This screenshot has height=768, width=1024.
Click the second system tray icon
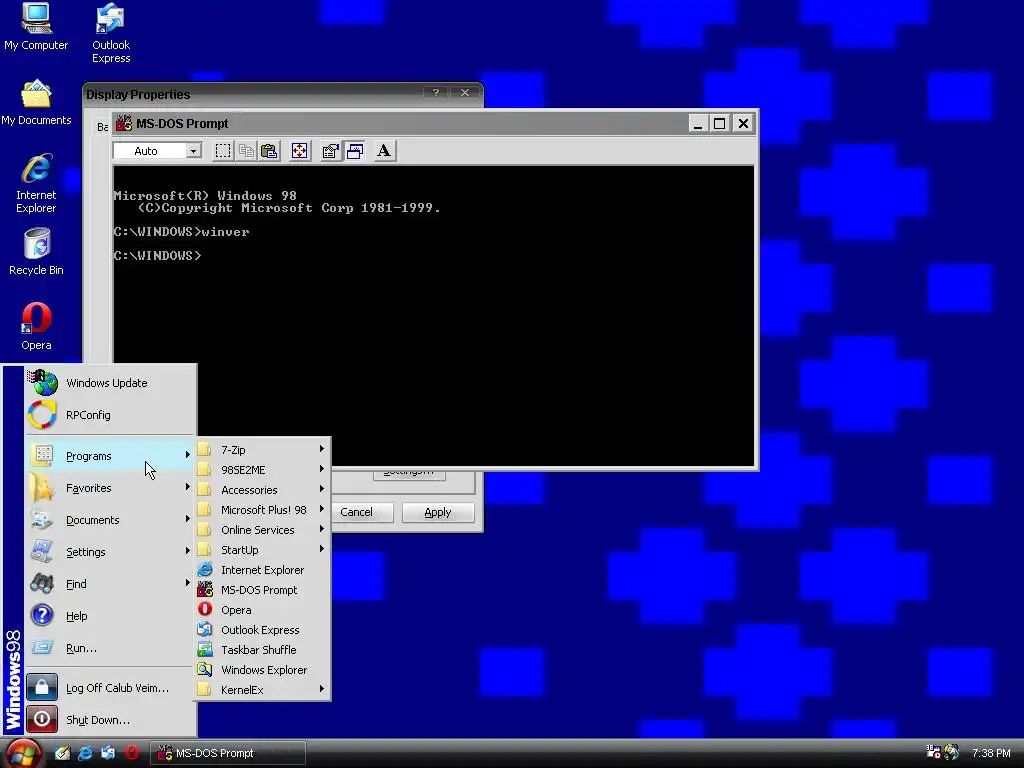(952, 752)
